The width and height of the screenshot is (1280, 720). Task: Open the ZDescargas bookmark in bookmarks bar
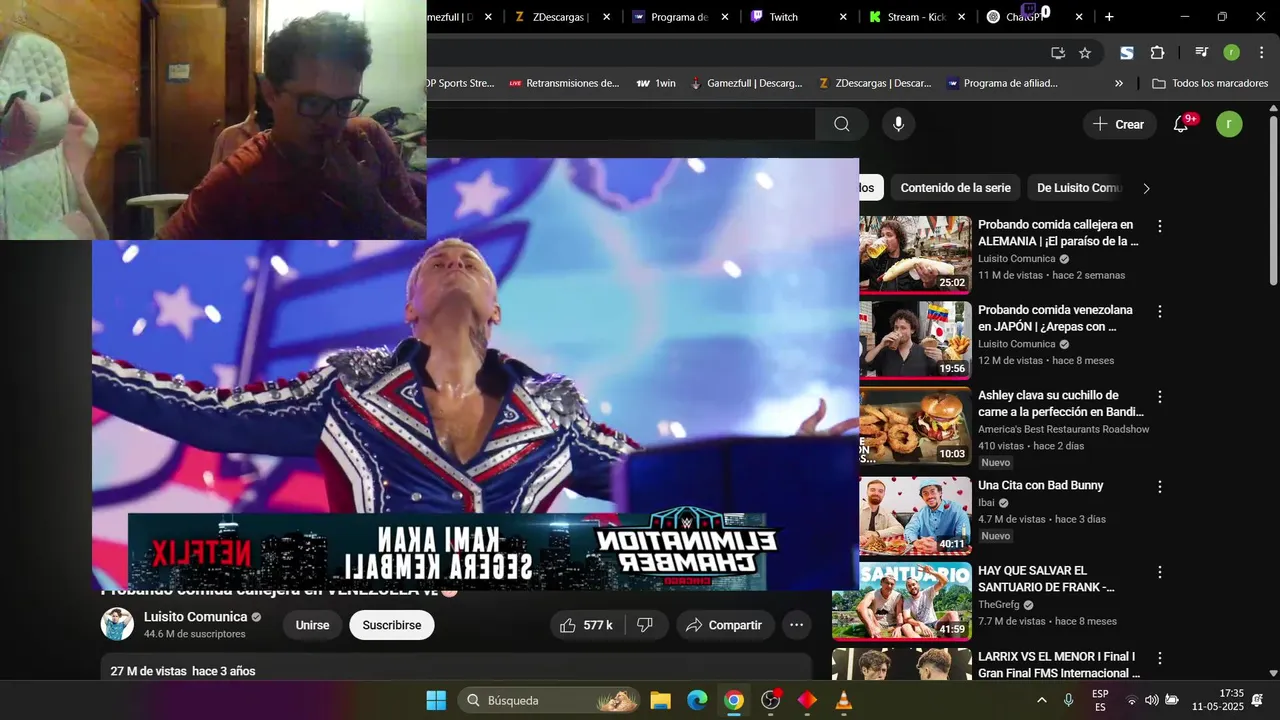875,84
